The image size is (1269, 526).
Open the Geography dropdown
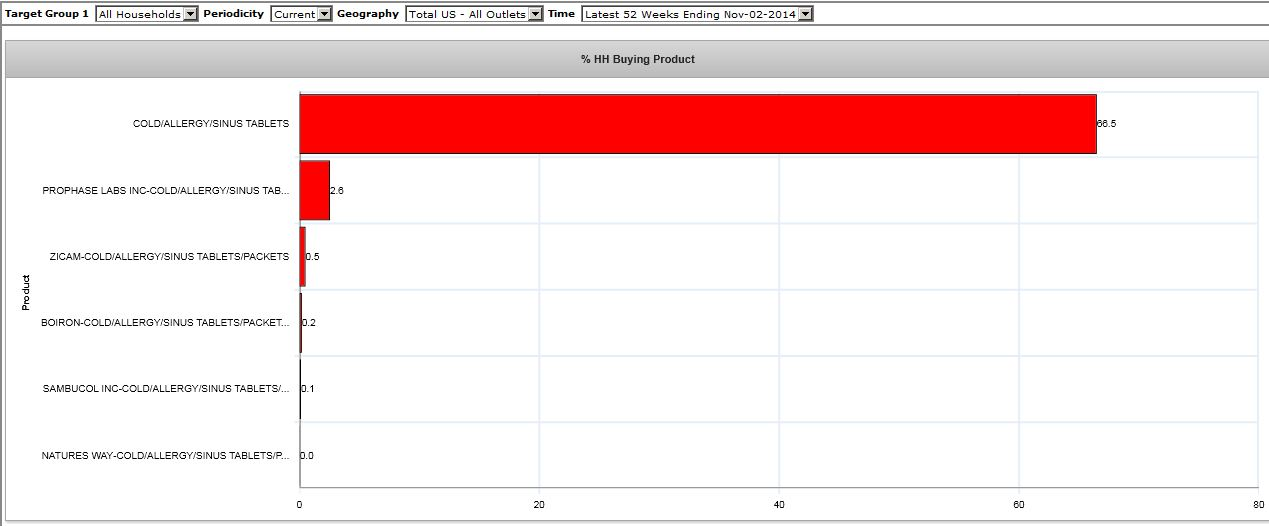pyautogui.click(x=474, y=14)
